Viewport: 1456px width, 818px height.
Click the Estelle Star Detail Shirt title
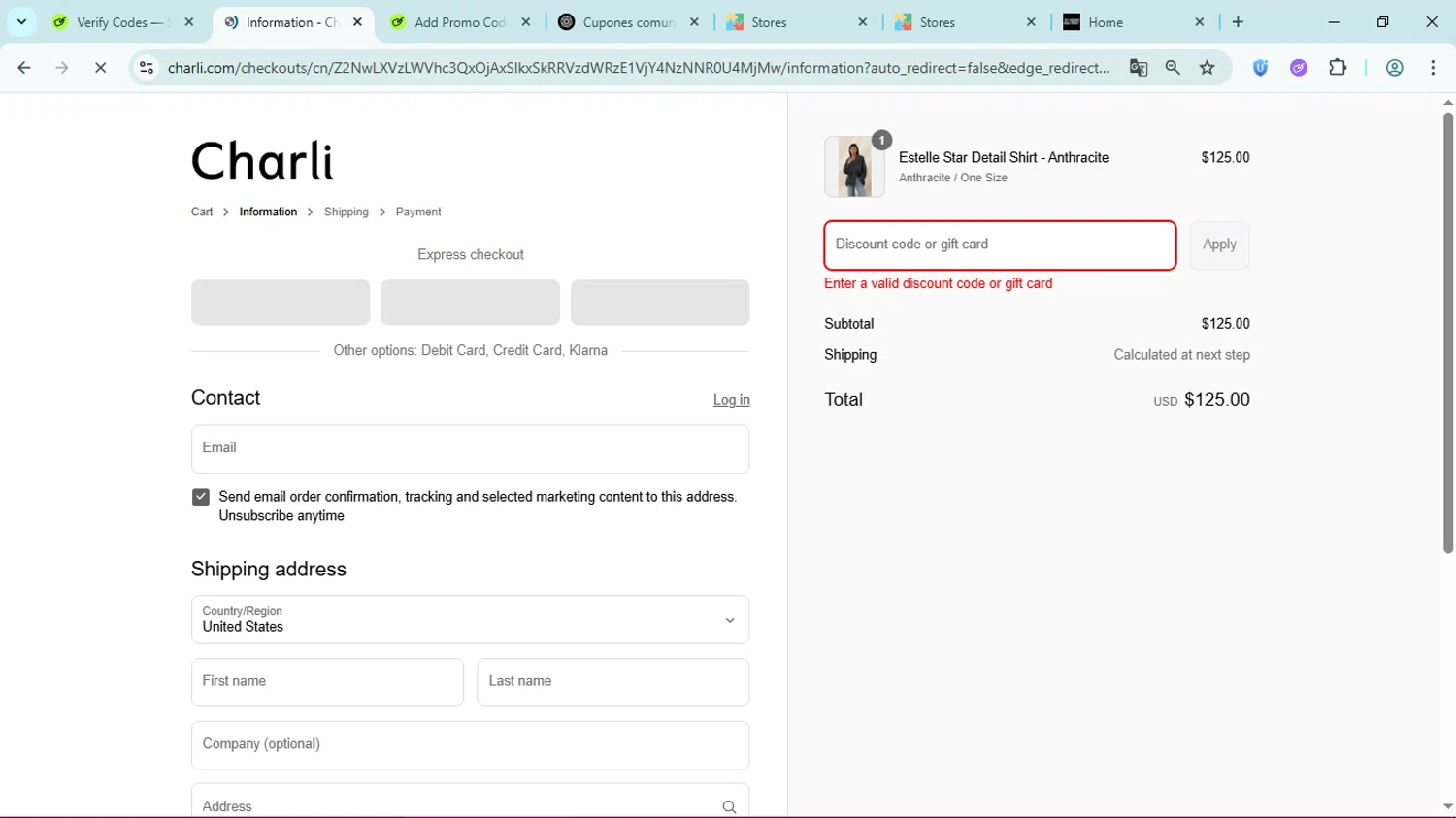coord(1004,157)
